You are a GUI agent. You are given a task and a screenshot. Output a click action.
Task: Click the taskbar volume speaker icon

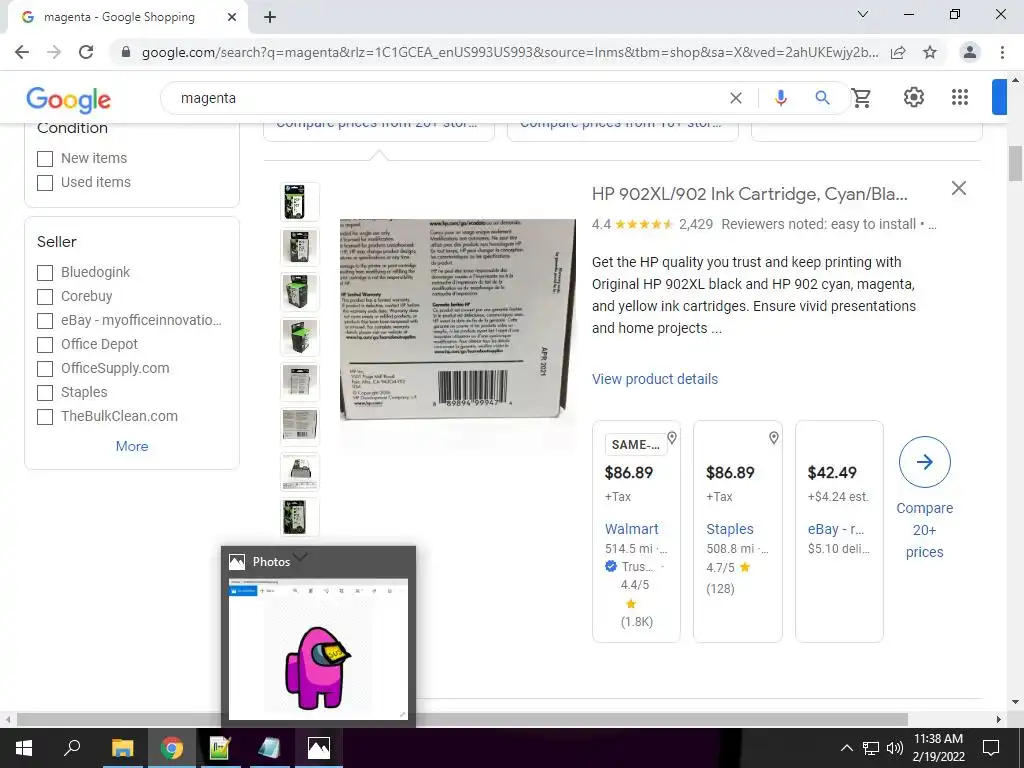895,748
